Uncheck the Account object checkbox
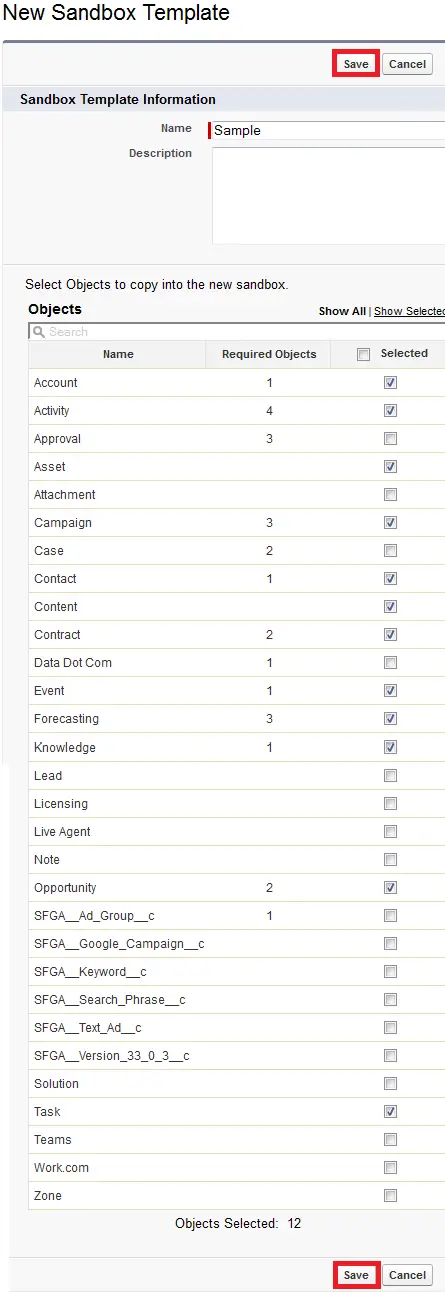445x1292 pixels. (390, 383)
